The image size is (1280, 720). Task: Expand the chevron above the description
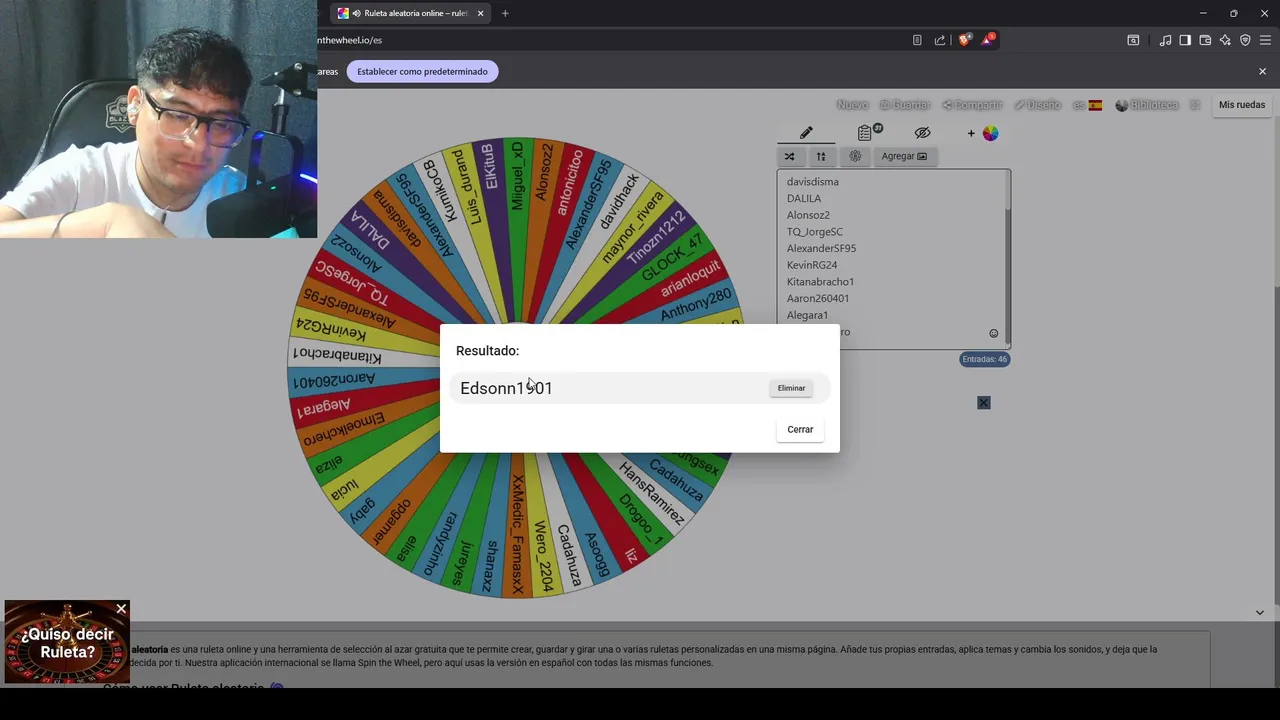1260,612
